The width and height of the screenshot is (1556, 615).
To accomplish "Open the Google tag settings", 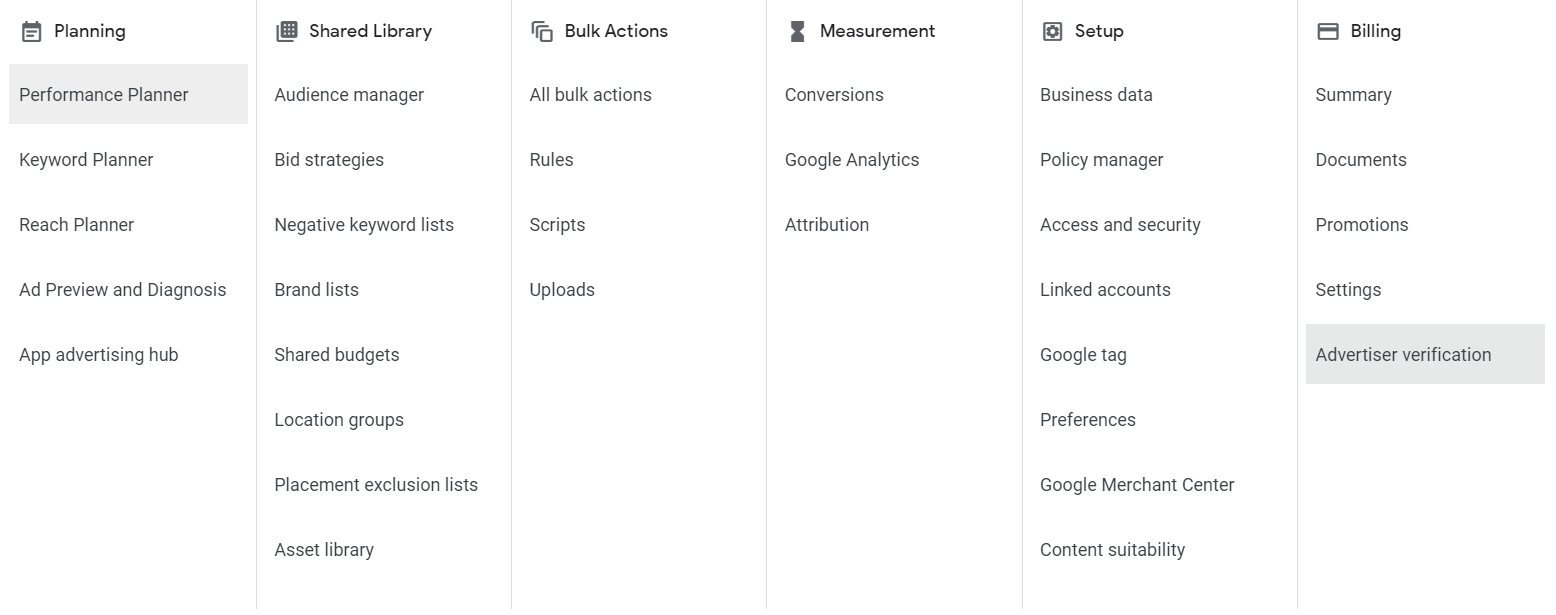I will tap(1083, 354).
